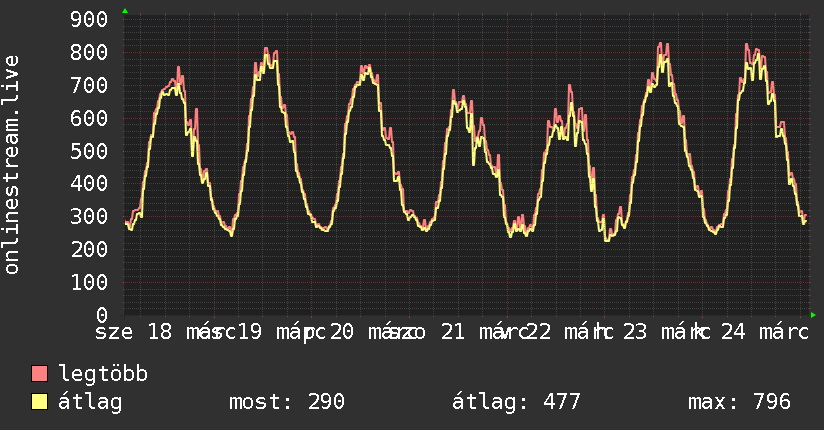
Task: Click the green arrow at y-axis top
Action: [x=125, y=11]
